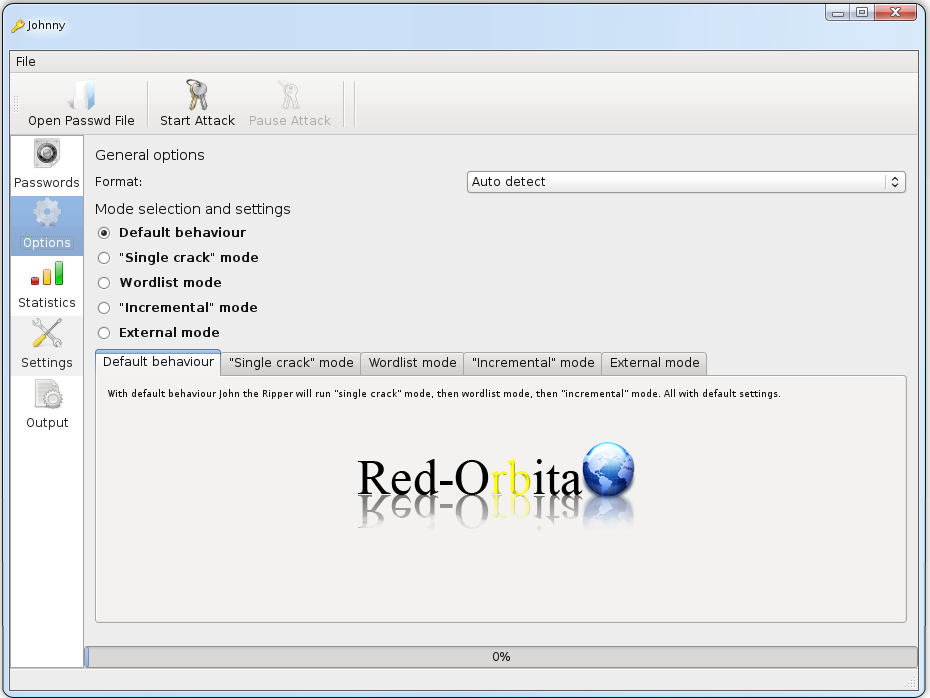This screenshot has height=698, width=930.
Task: Open the Settings tools panel
Action: [x=47, y=345]
